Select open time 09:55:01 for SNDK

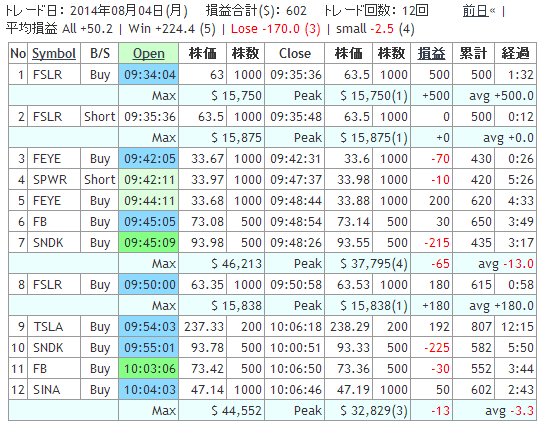coord(149,348)
